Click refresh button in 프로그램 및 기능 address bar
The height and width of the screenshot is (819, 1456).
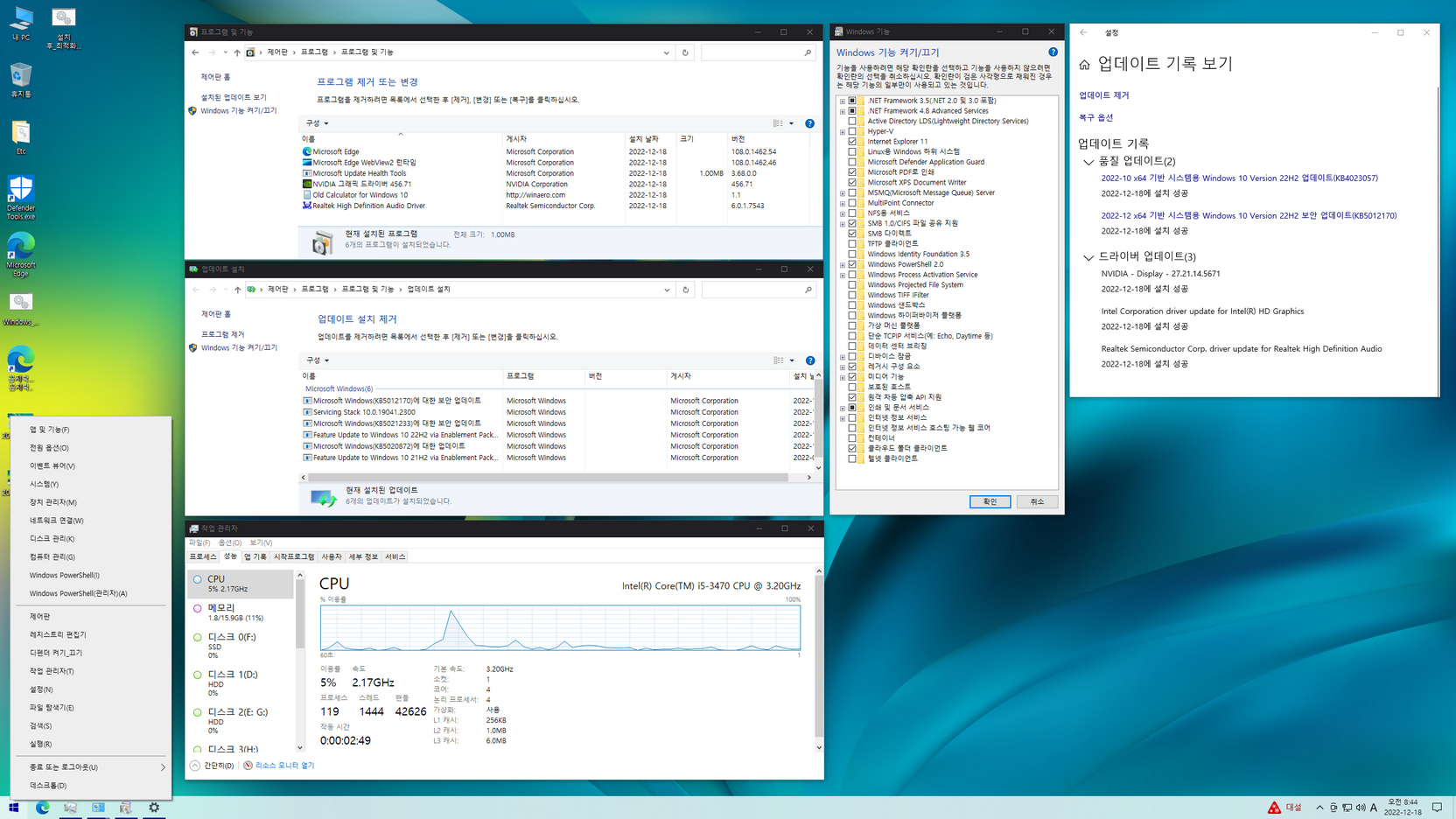pyautogui.click(x=685, y=52)
